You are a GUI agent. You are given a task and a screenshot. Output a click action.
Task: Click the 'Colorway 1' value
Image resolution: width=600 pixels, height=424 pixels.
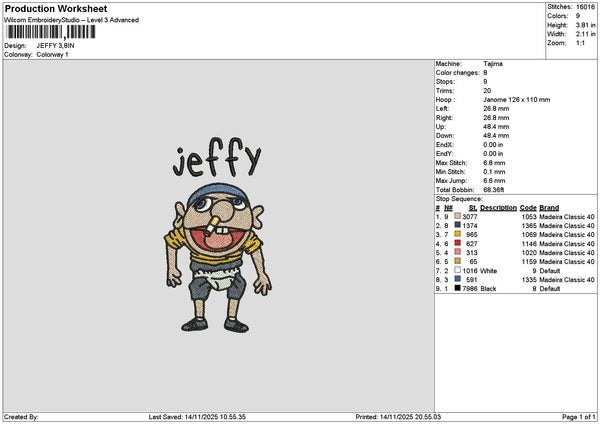[52, 55]
